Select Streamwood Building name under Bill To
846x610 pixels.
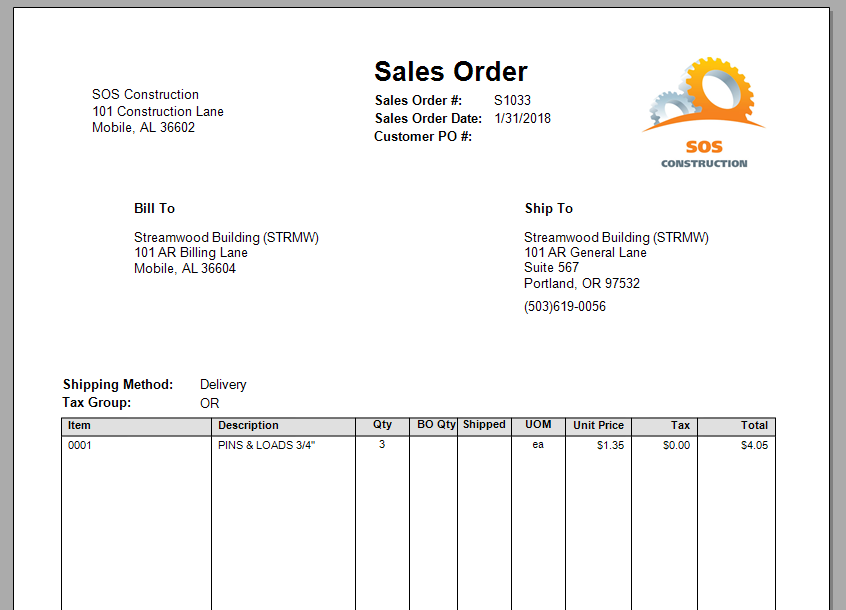click(x=226, y=237)
